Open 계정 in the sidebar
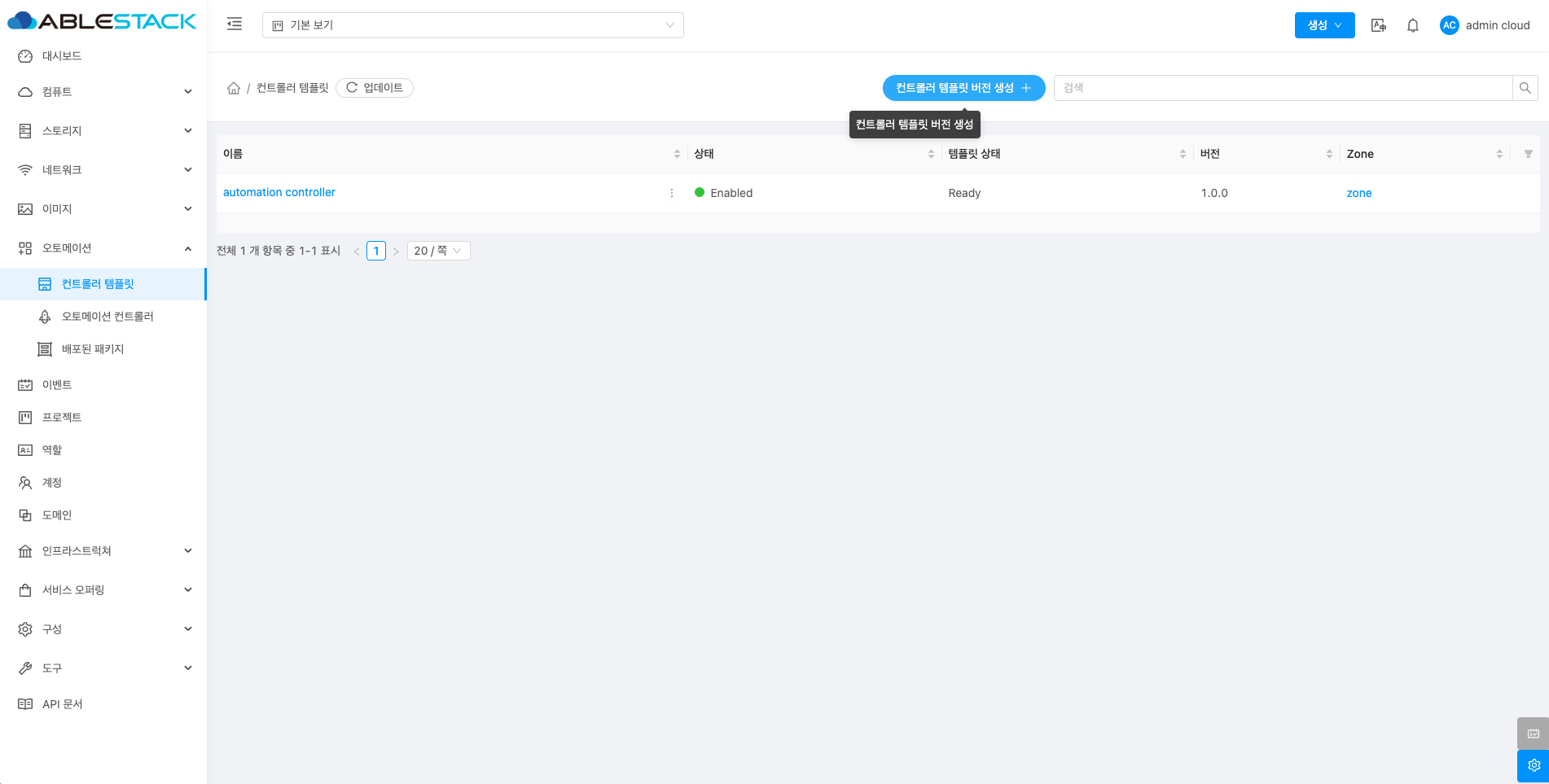Image resolution: width=1549 pixels, height=784 pixels. (103, 483)
